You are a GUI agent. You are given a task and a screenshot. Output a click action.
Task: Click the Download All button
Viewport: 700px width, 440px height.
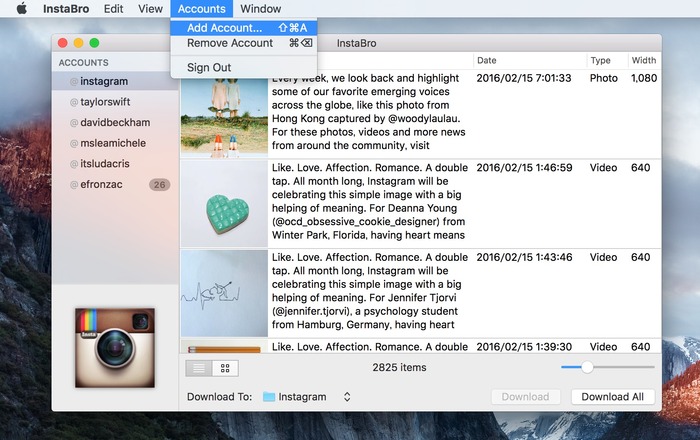click(612, 397)
